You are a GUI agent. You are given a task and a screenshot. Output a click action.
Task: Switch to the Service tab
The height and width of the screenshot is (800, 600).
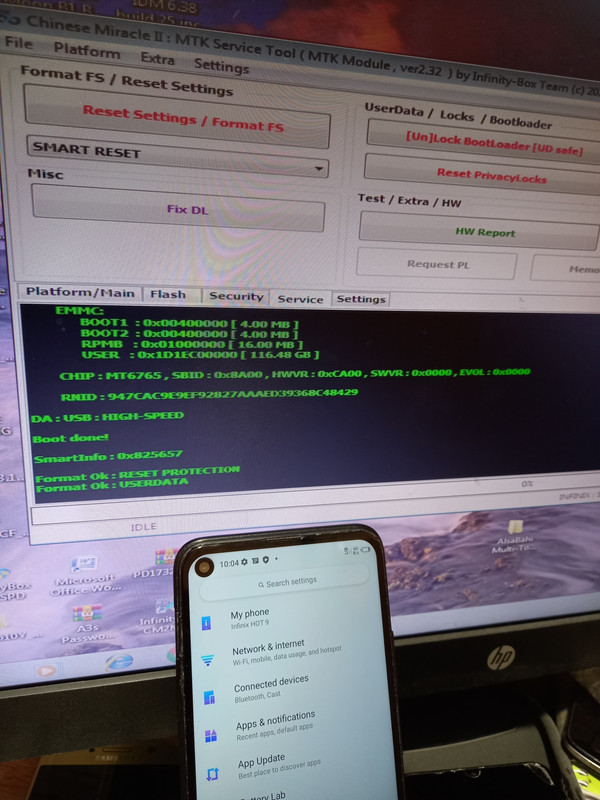coord(300,299)
